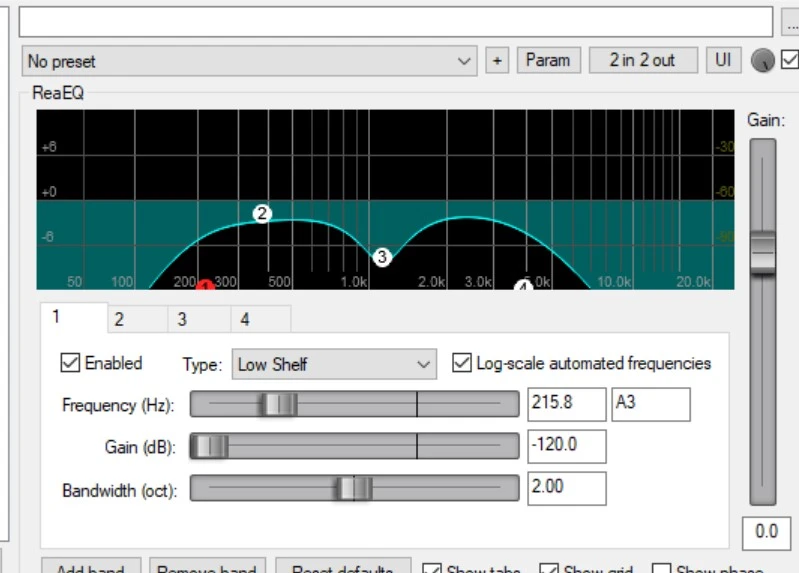Open the 2 in 2 out routing button
Viewport: 799px width, 573px height.
point(642,61)
